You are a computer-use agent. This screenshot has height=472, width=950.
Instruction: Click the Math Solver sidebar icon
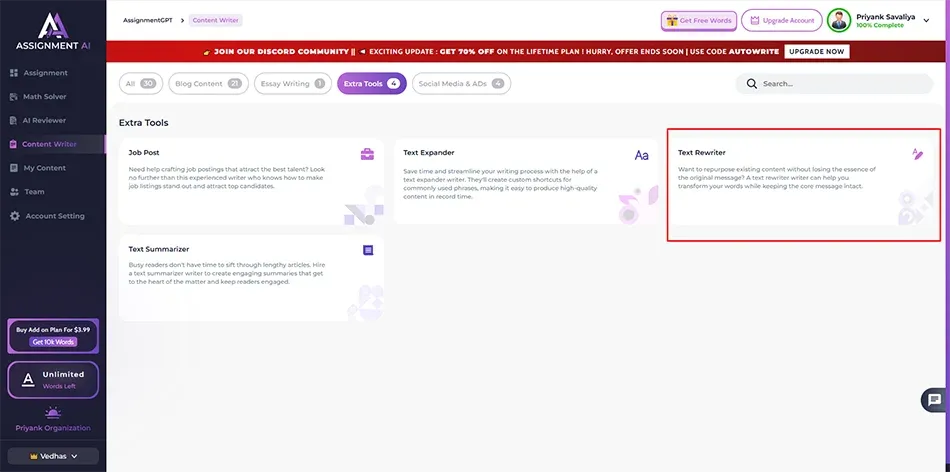point(14,97)
